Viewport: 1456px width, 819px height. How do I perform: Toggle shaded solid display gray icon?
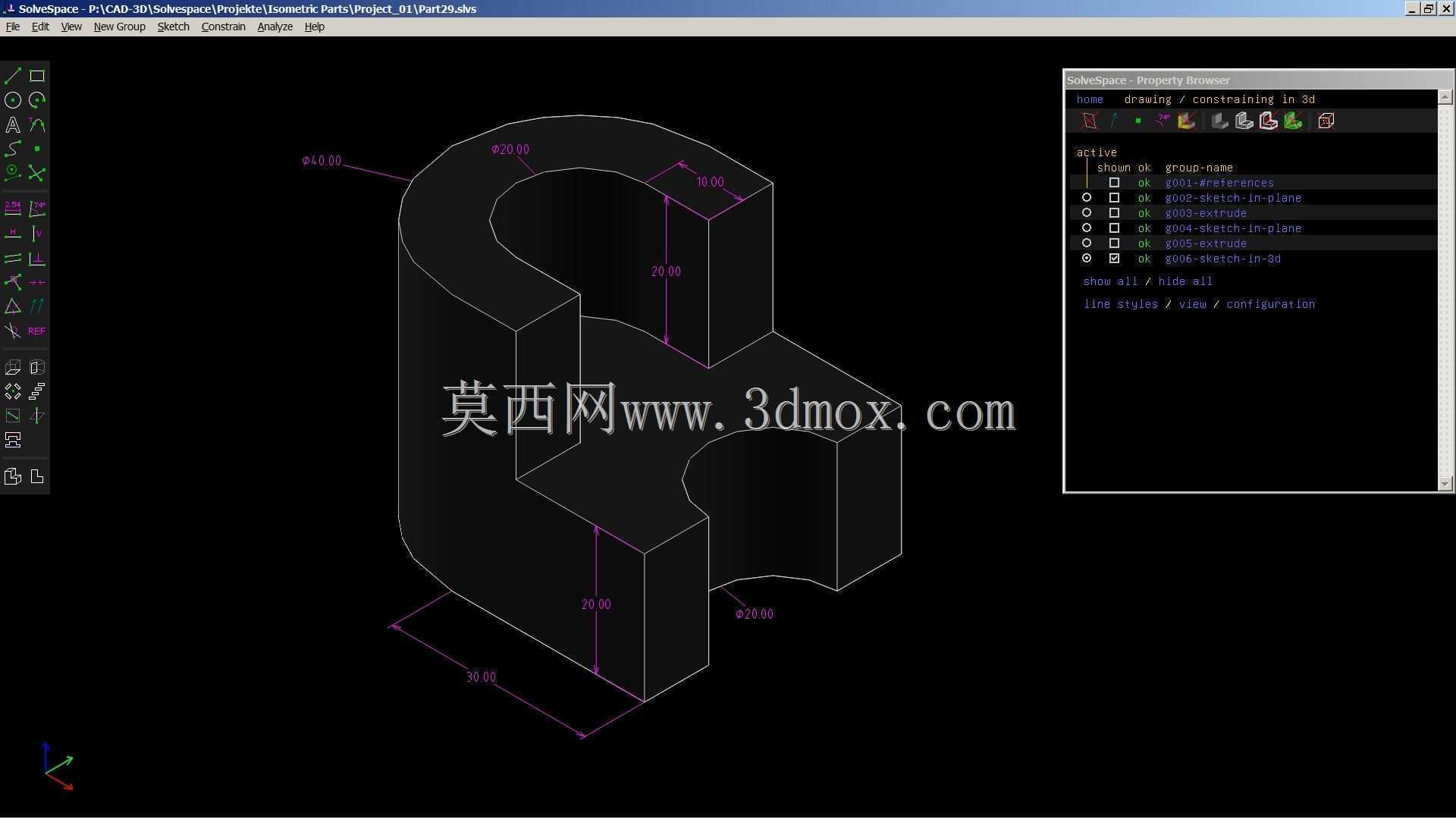coord(1220,121)
